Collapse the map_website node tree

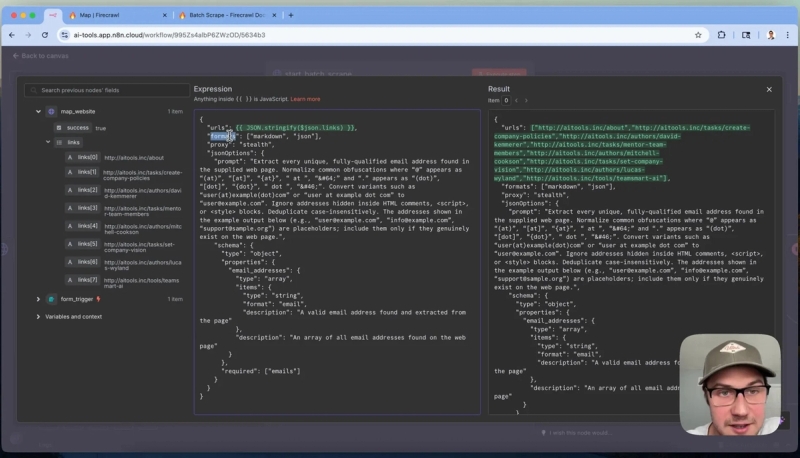click(x=38, y=112)
